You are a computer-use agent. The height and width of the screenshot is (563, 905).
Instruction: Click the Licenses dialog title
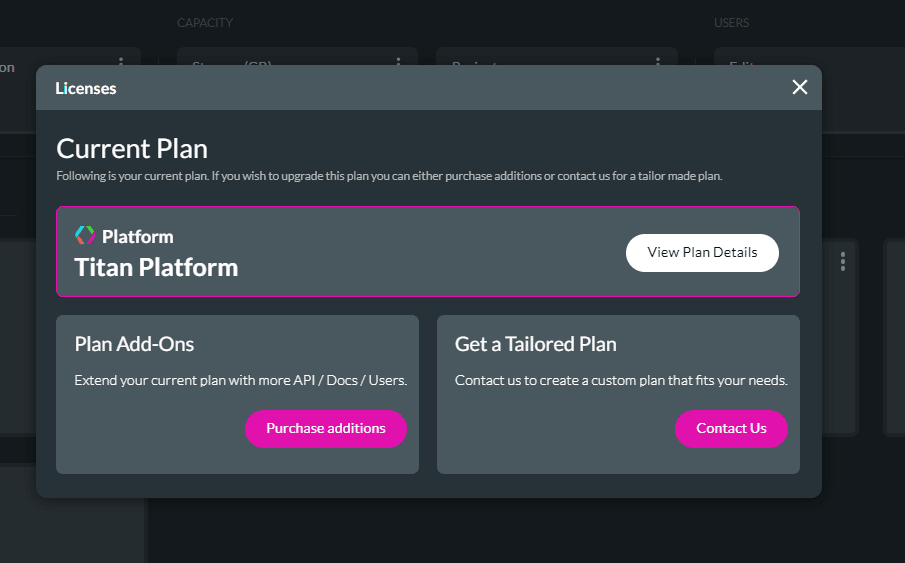click(x=86, y=88)
